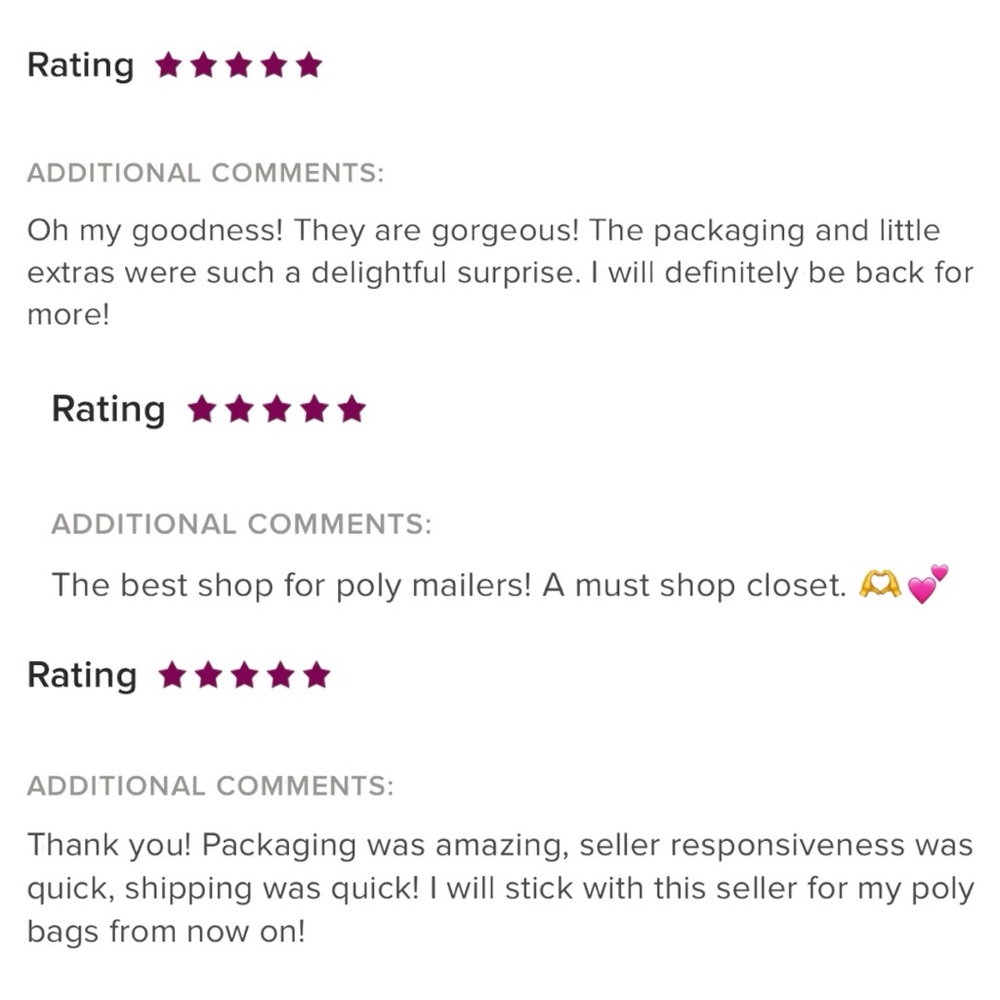
Task: Click the first star in the bottom review's rating
Action: (x=172, y=676)
